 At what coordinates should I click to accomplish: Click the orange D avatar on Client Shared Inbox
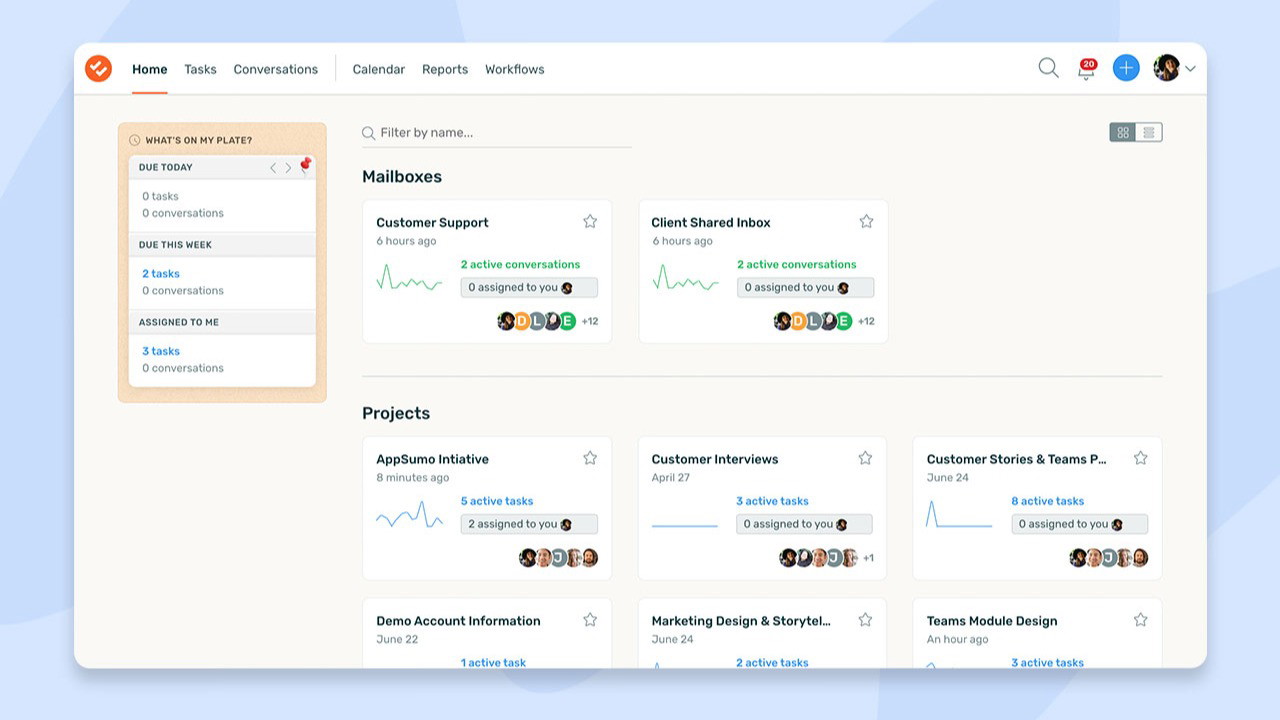798,321
